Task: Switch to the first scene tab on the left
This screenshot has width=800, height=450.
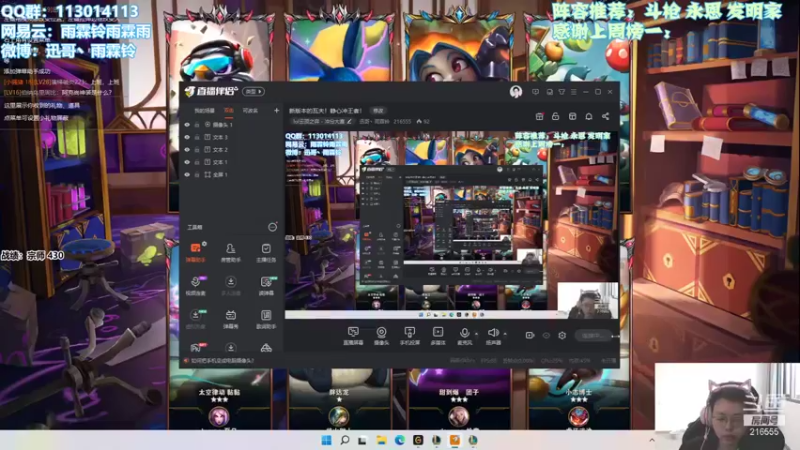Action: point(204,111)
